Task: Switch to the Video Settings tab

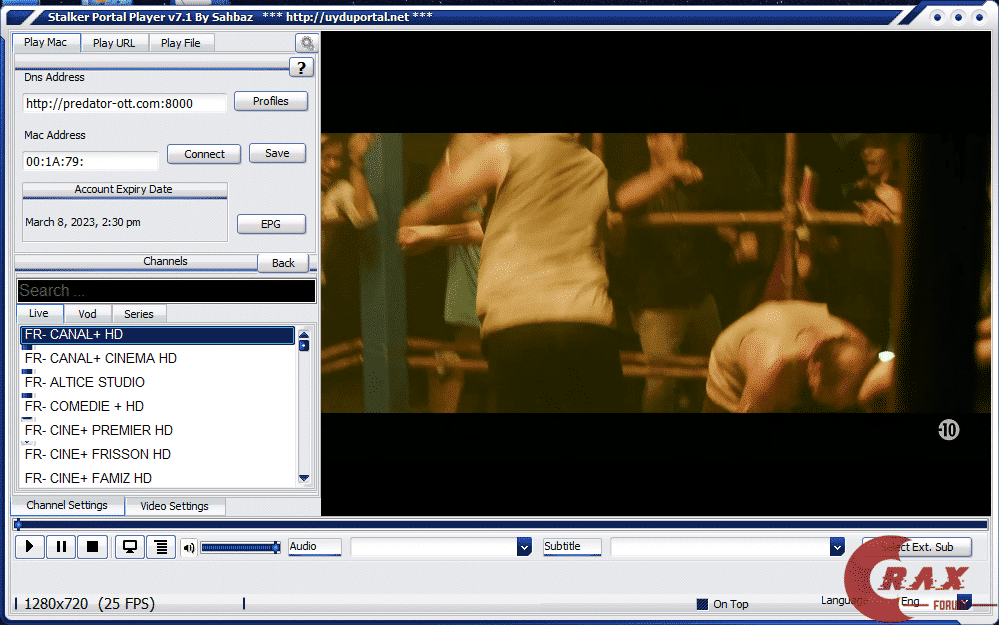Action: (x=175, y=506)
